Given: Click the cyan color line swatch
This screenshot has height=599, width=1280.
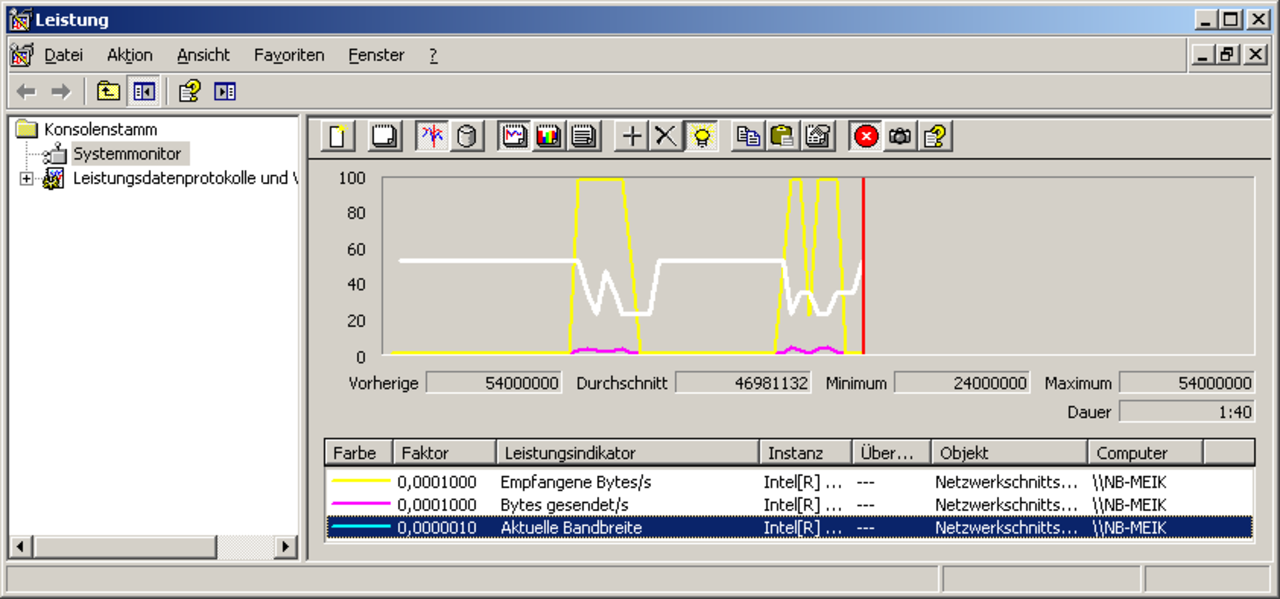Looking at the screenshot, I should point(360,528).
